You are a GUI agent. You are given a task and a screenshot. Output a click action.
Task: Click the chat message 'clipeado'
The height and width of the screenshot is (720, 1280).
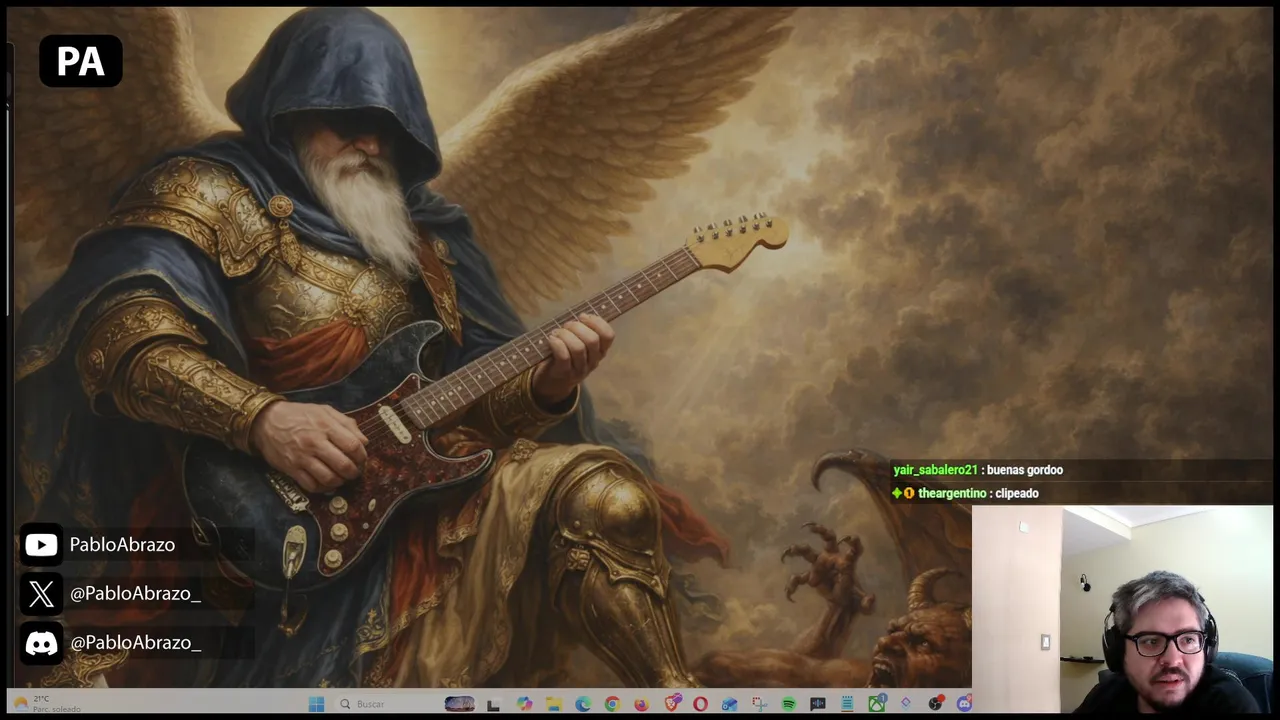1015,493
